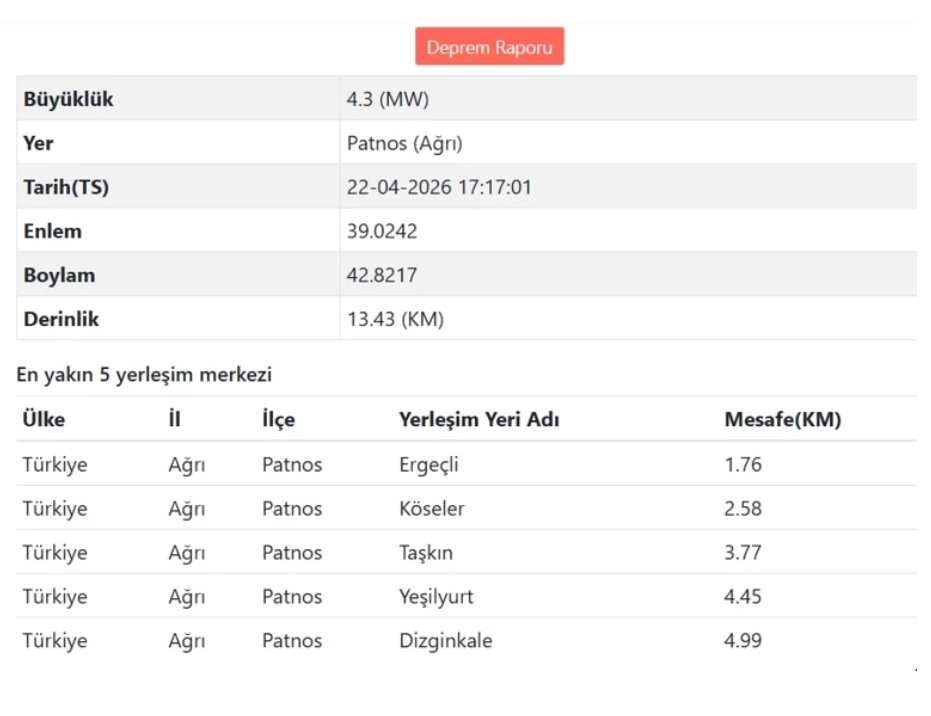Select the date value 22-04-2026 17:17:01

pos(438,187)
